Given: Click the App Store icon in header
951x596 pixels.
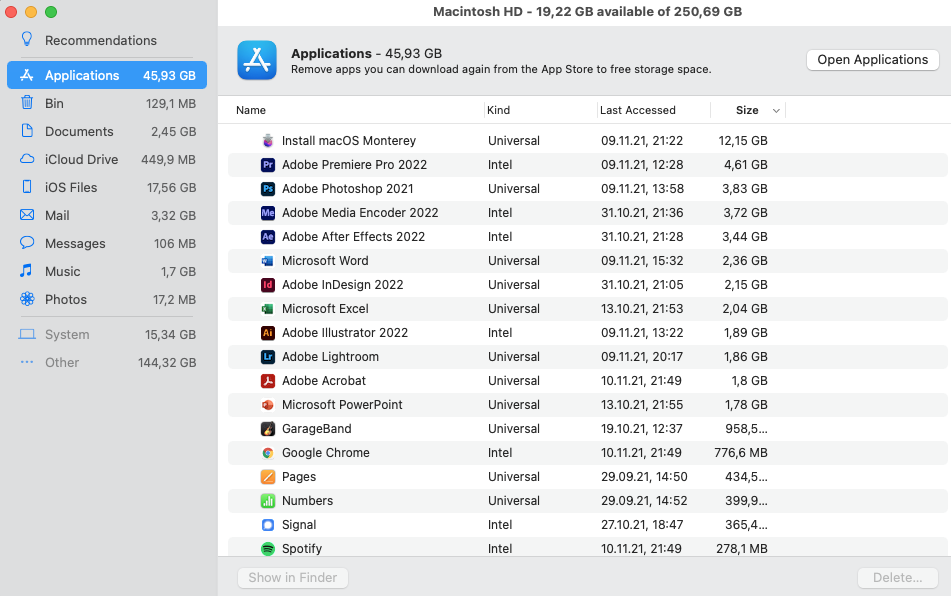Looking at the screenshot, I should (257, 60).
